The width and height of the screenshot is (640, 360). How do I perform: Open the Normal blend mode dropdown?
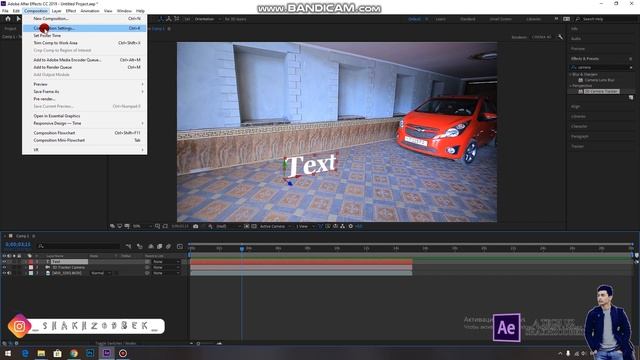tap(100, 273)
